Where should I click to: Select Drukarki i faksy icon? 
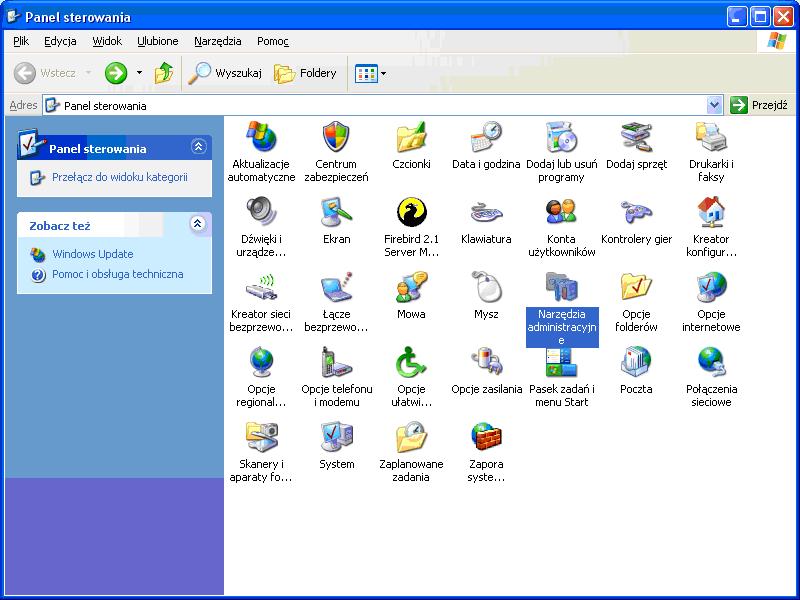(711, 138)
